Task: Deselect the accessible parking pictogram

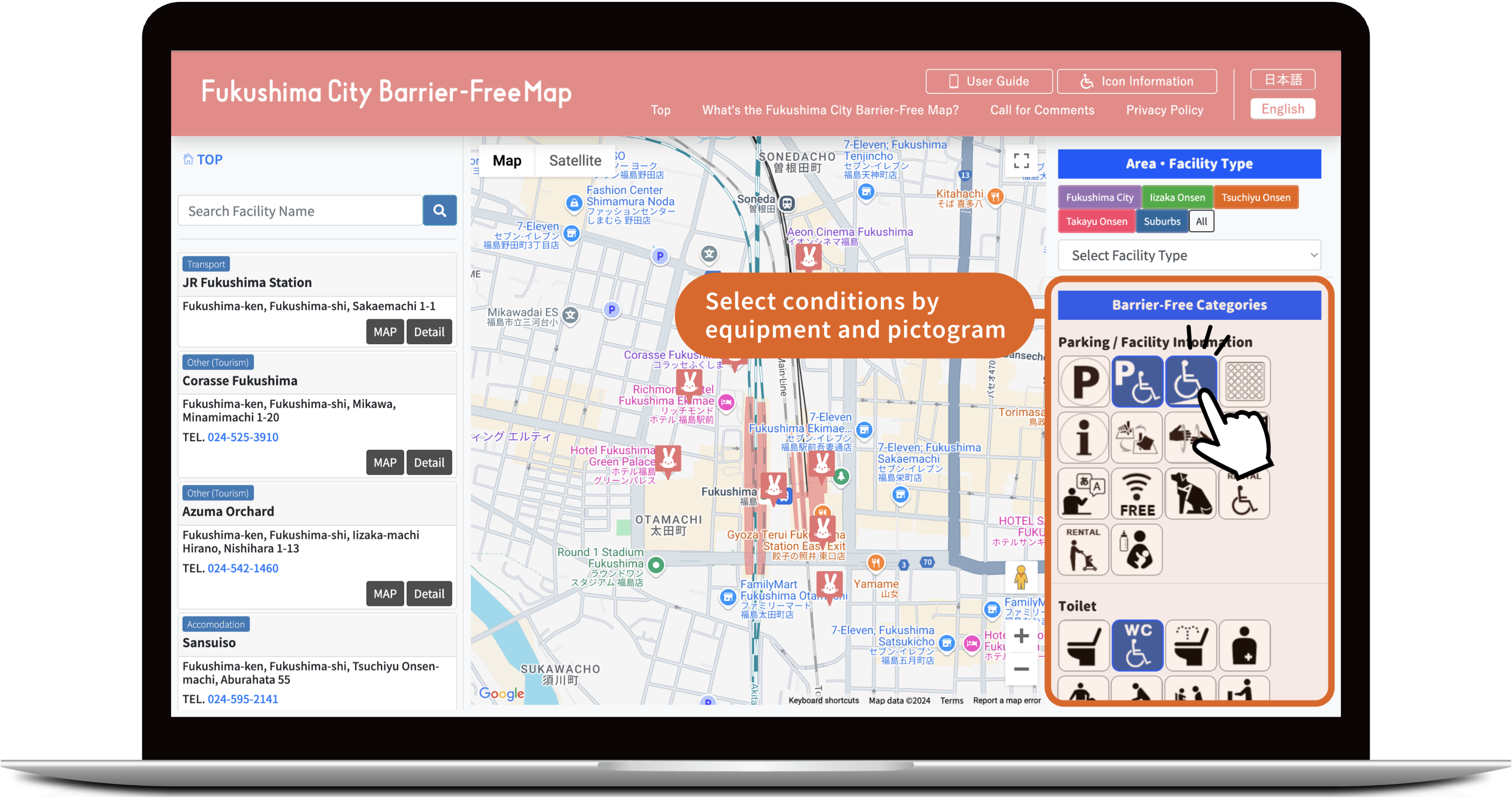Action: 1137,382
